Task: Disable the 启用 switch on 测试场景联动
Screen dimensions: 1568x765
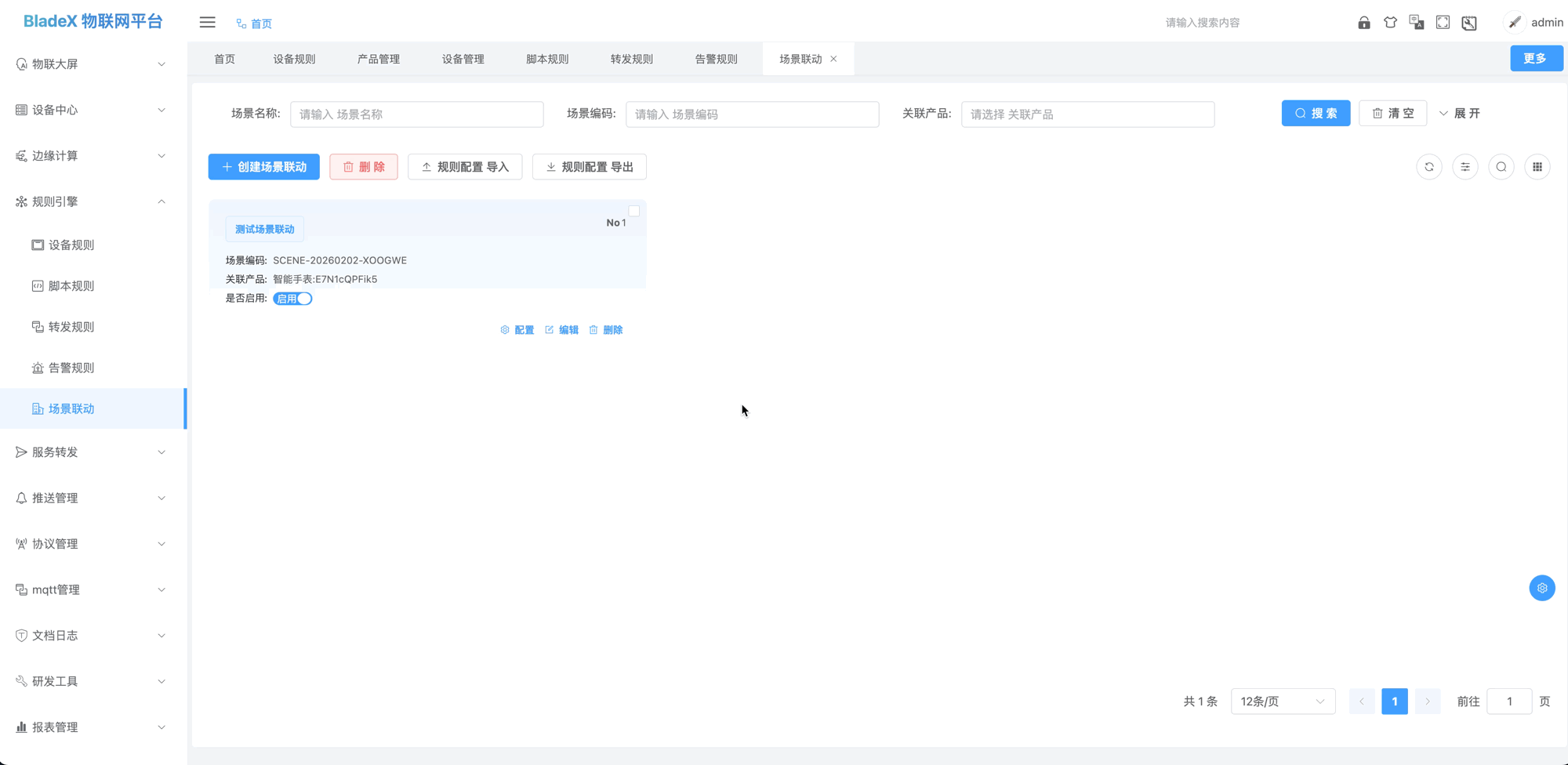Action: click(292, 299)
